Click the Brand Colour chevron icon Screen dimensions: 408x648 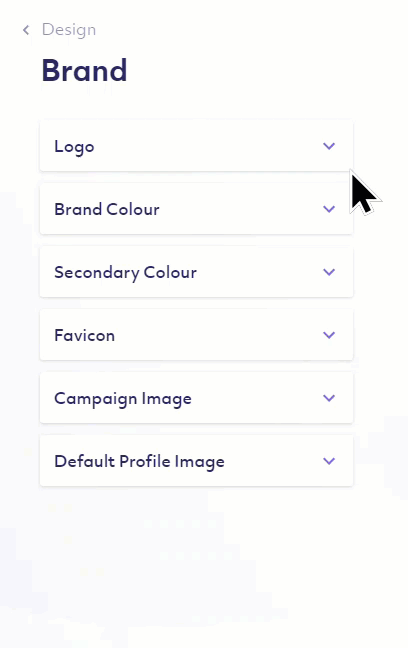329,209
